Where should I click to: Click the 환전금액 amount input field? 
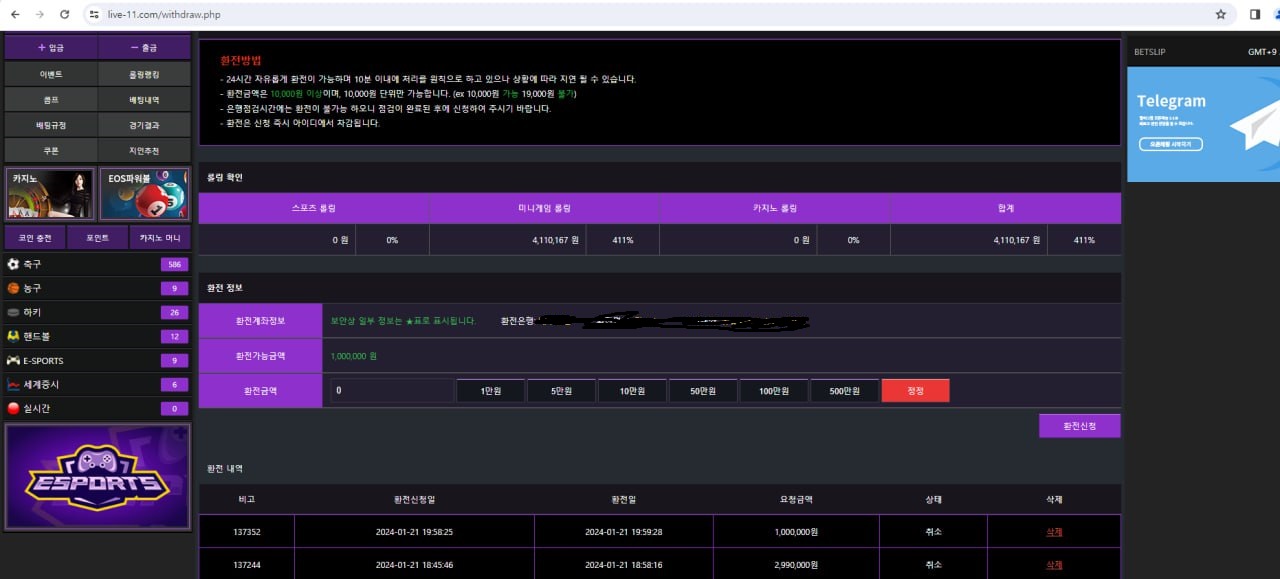pyautogui.click(x=392, y=390)
